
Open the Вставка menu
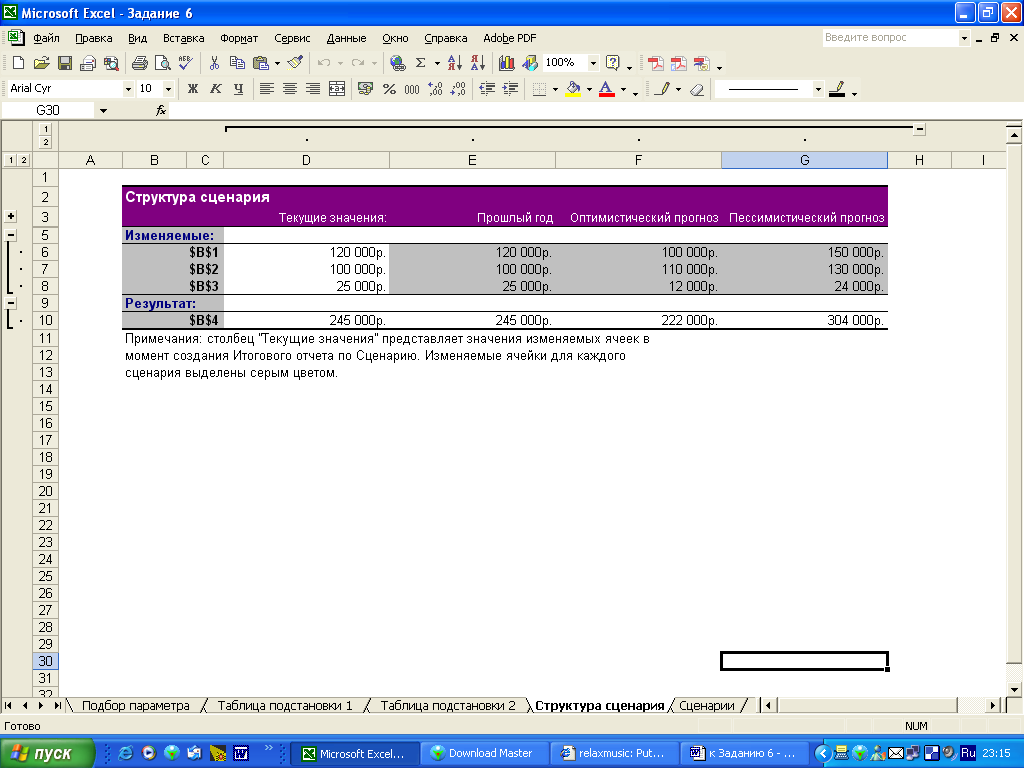(184, 38)
